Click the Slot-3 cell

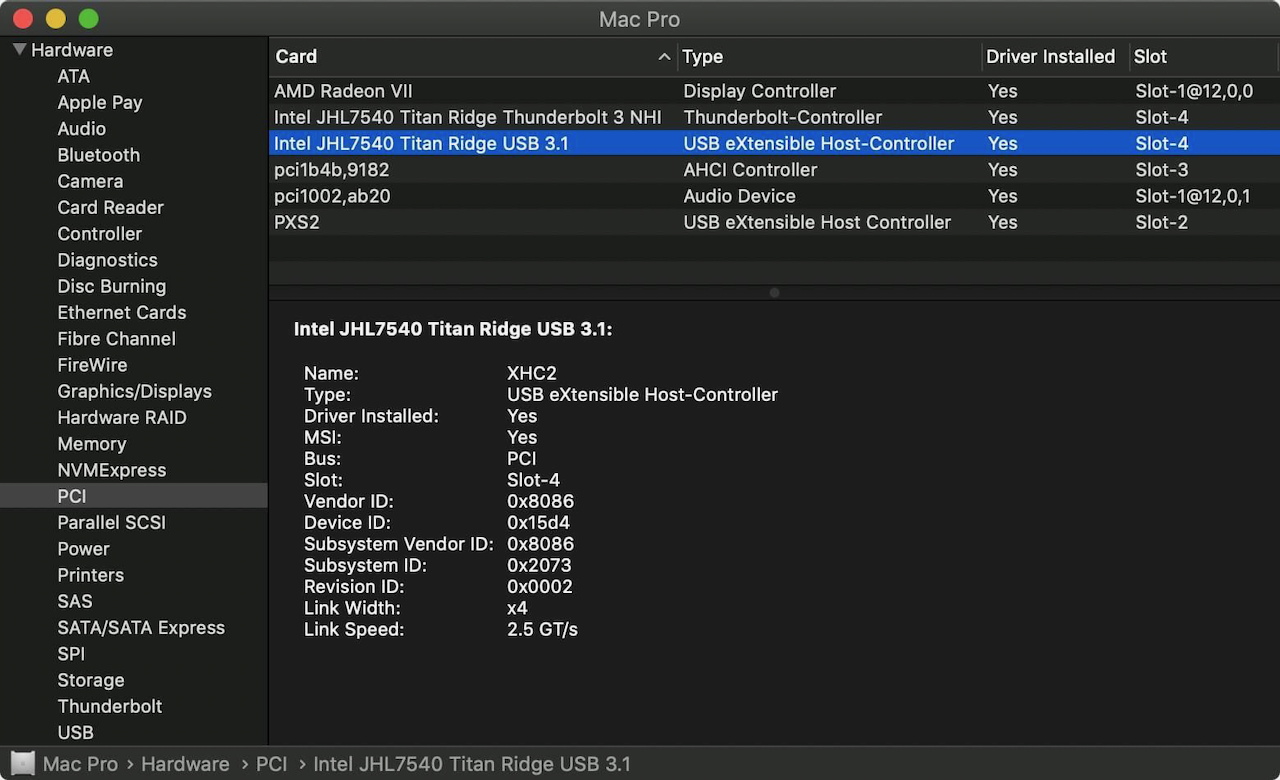[x=1162, y=170]
